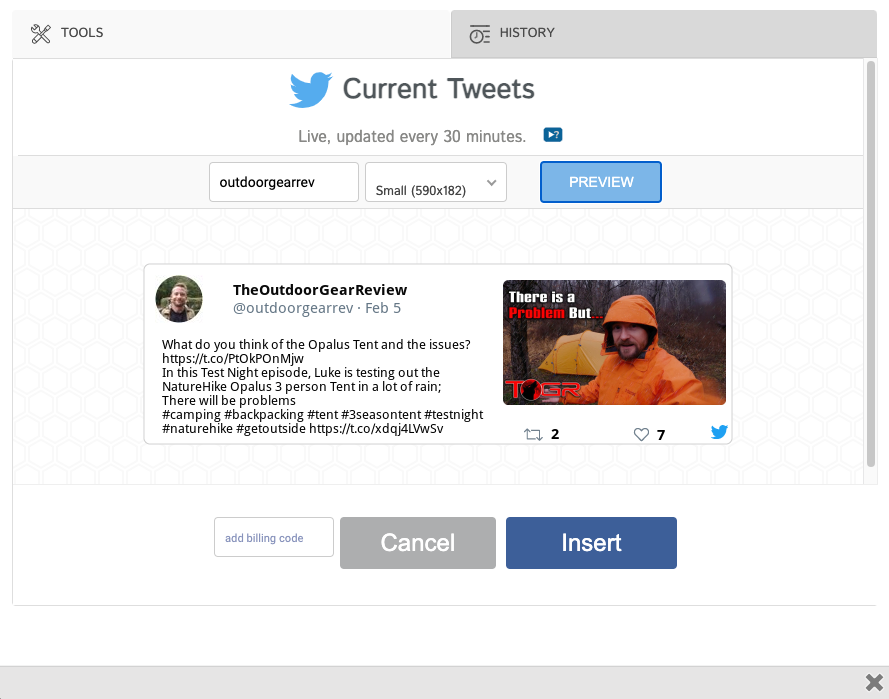Click the small Twitter bird in tweet card
889x699 pixels.
719,432
